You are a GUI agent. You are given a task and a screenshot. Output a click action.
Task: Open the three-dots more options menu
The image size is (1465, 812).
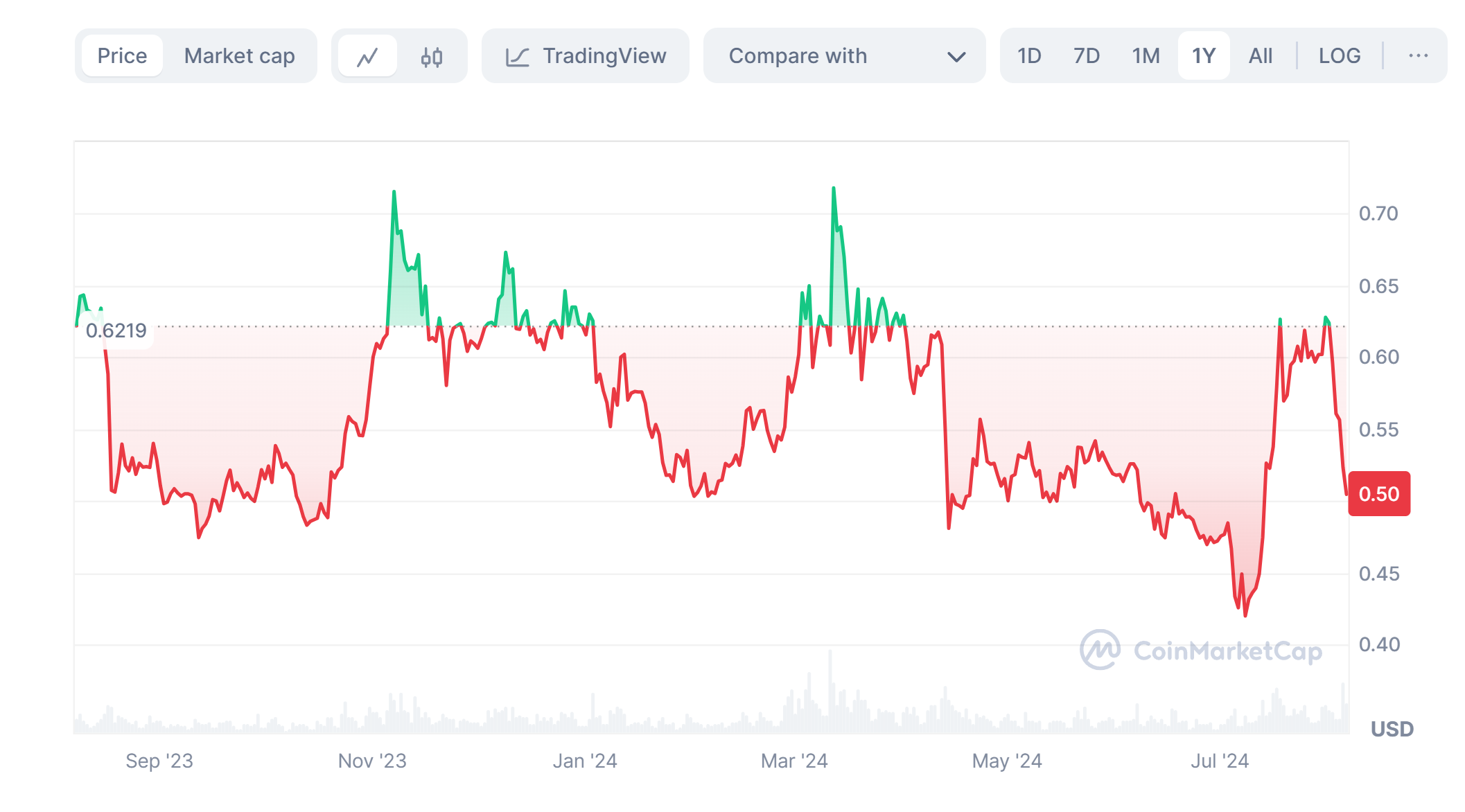click(x=1418, y=56)
